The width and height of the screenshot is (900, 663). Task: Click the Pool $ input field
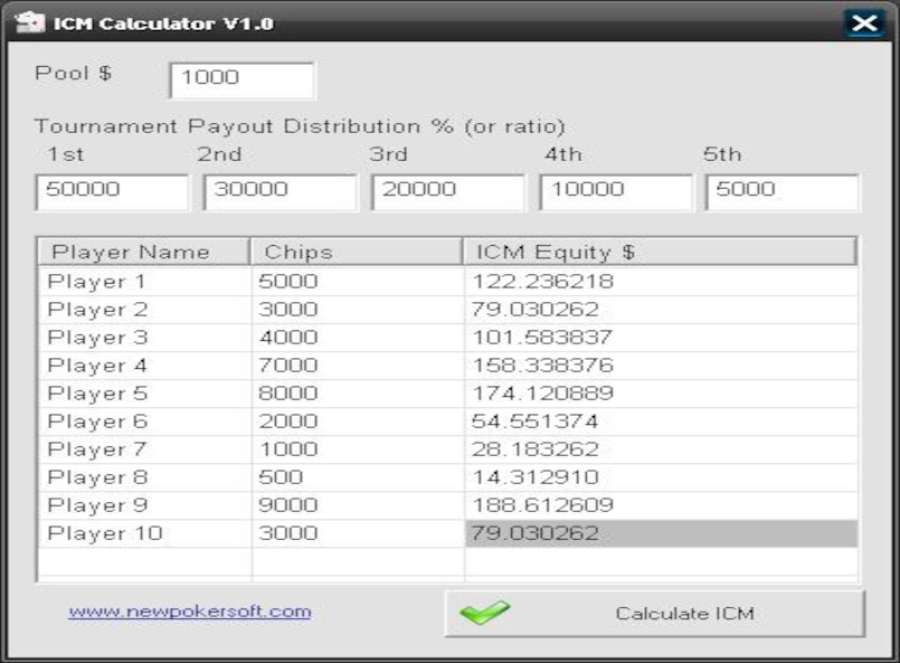(242, 80)
